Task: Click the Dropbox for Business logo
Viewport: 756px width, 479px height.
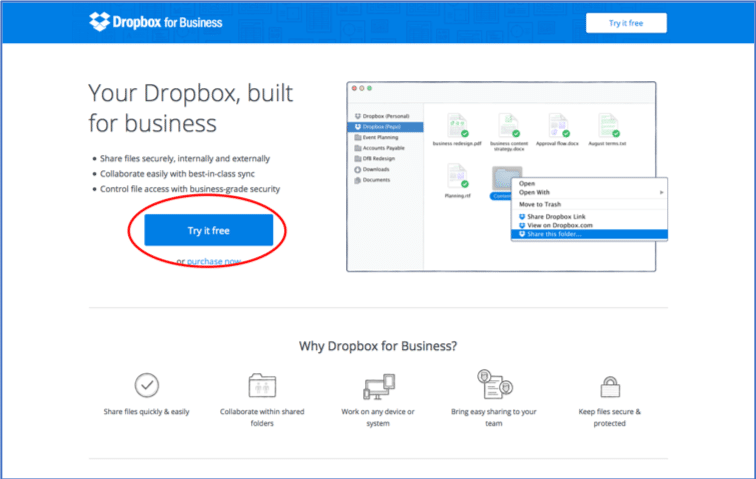Action: coord(156,22)
